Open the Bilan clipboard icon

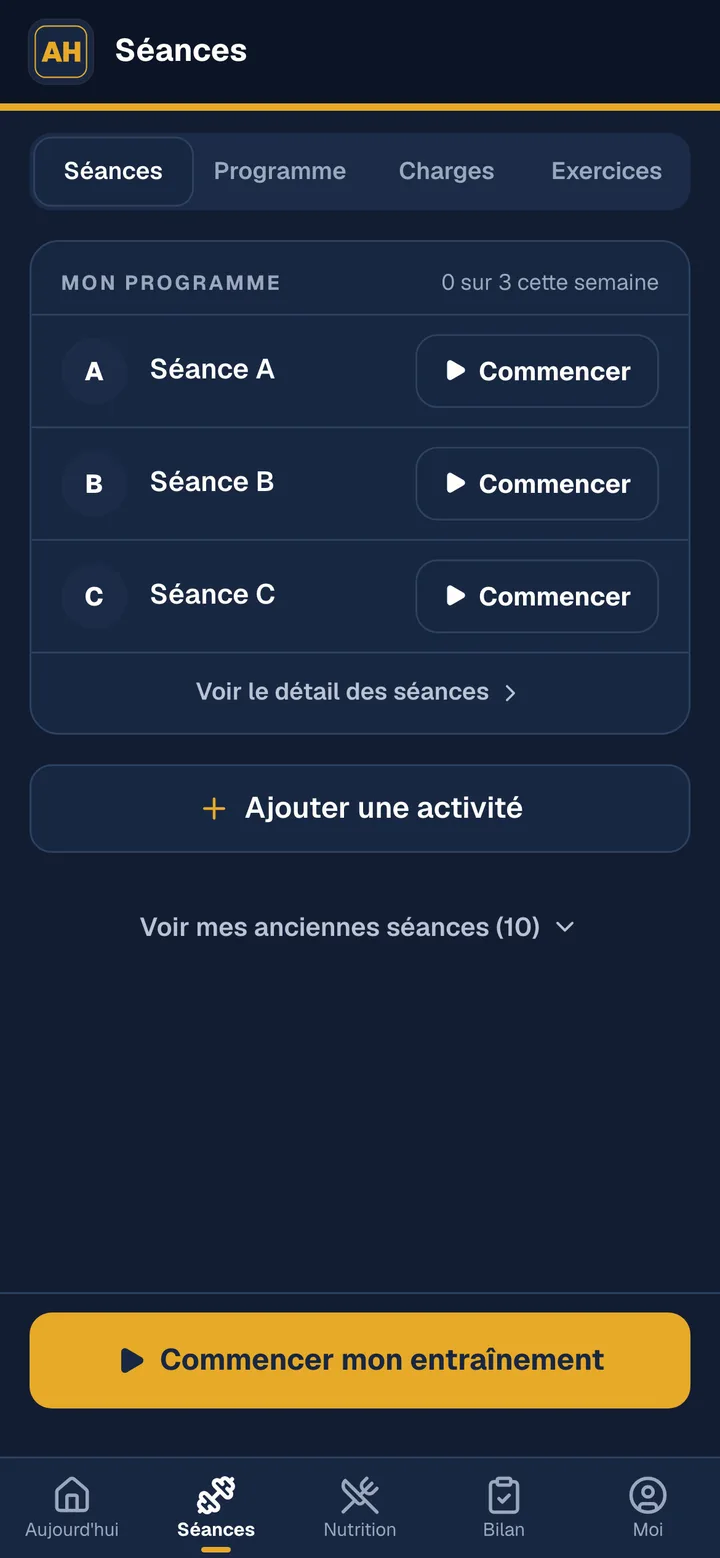[x=504, y=1495]
